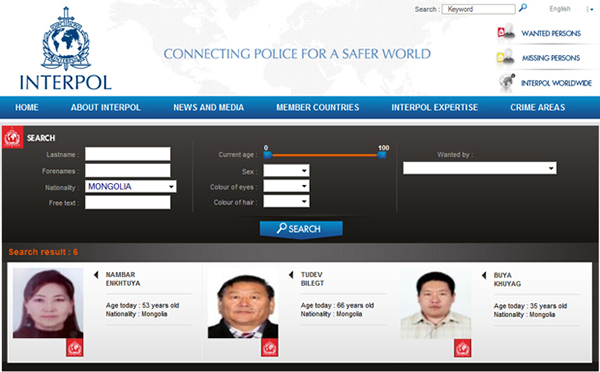The height and width of the screenshot is (372, 600).
Task: Follow the WANTED PERSONS link
Action: click(x=551, y=33)
